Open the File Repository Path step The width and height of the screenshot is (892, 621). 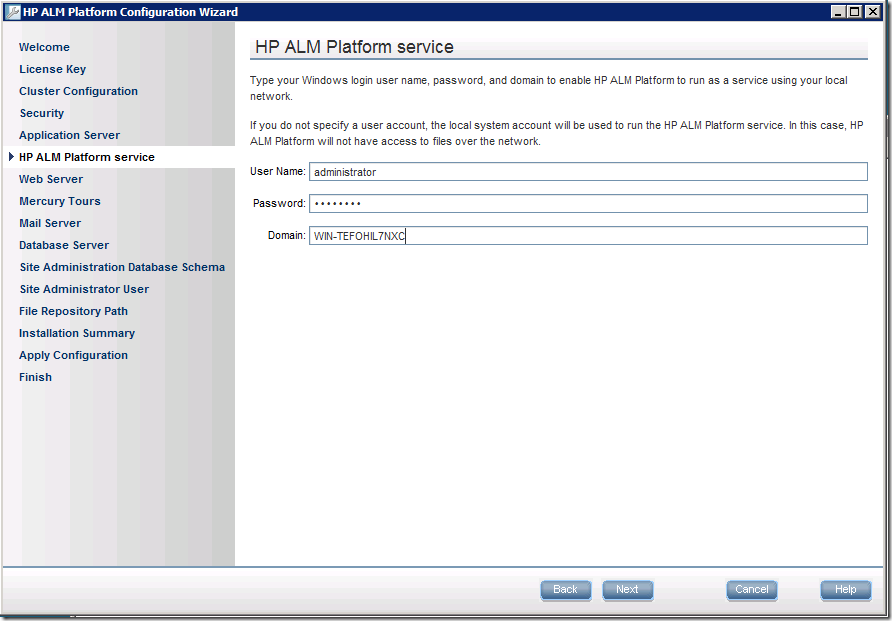[73, 312]
